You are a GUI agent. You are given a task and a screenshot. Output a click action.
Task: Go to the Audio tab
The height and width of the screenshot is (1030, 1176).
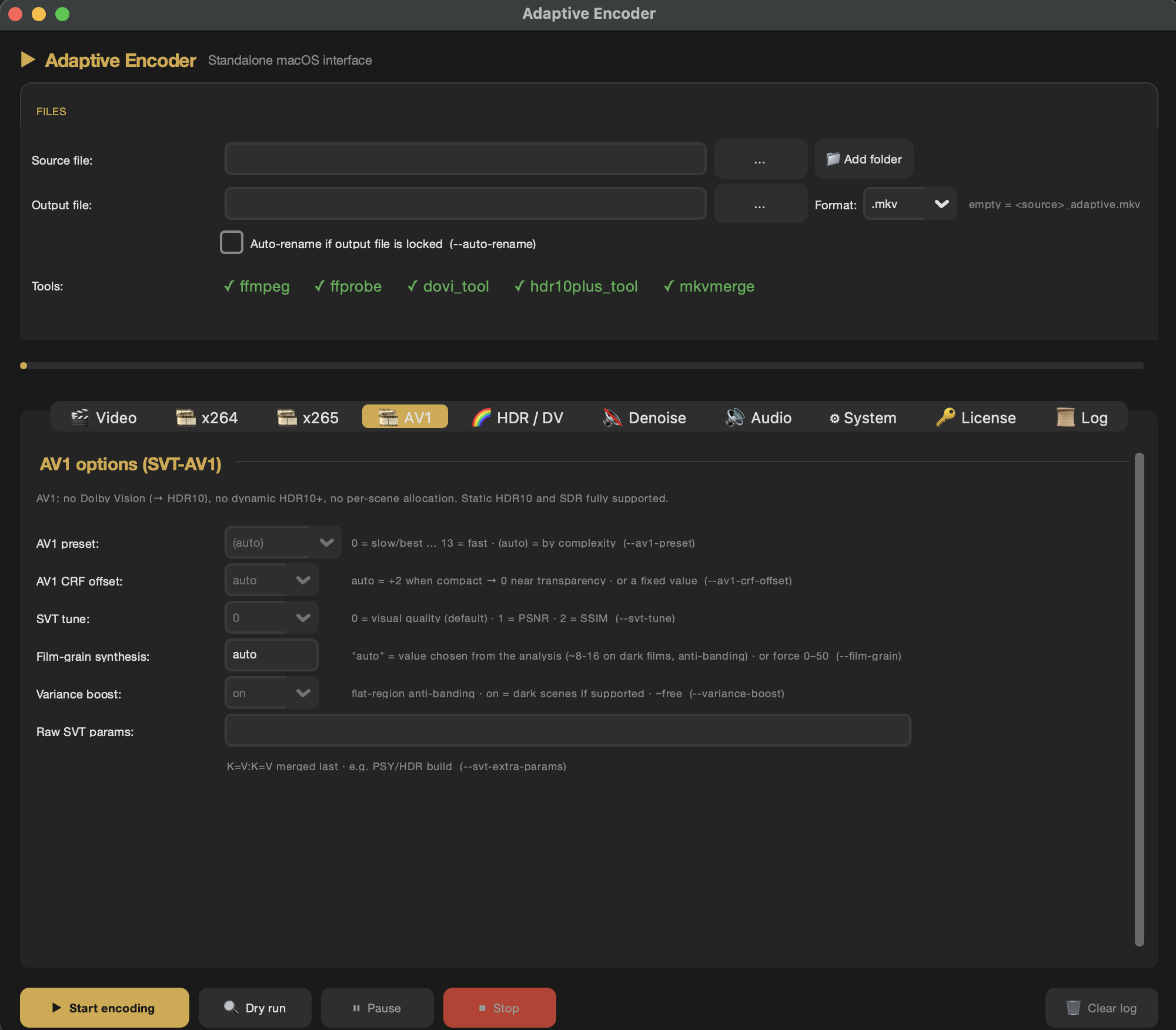759,417
